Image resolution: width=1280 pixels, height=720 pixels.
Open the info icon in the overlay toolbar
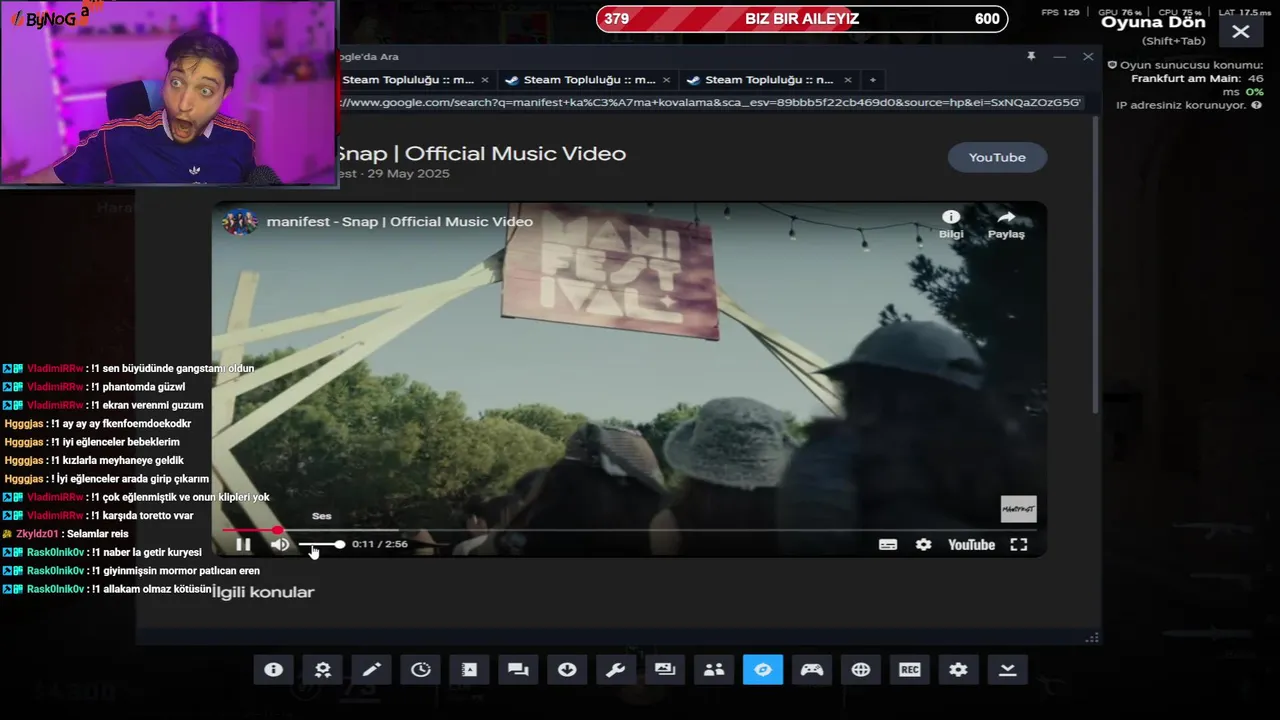pyautogui.click(x=273, y=670)
